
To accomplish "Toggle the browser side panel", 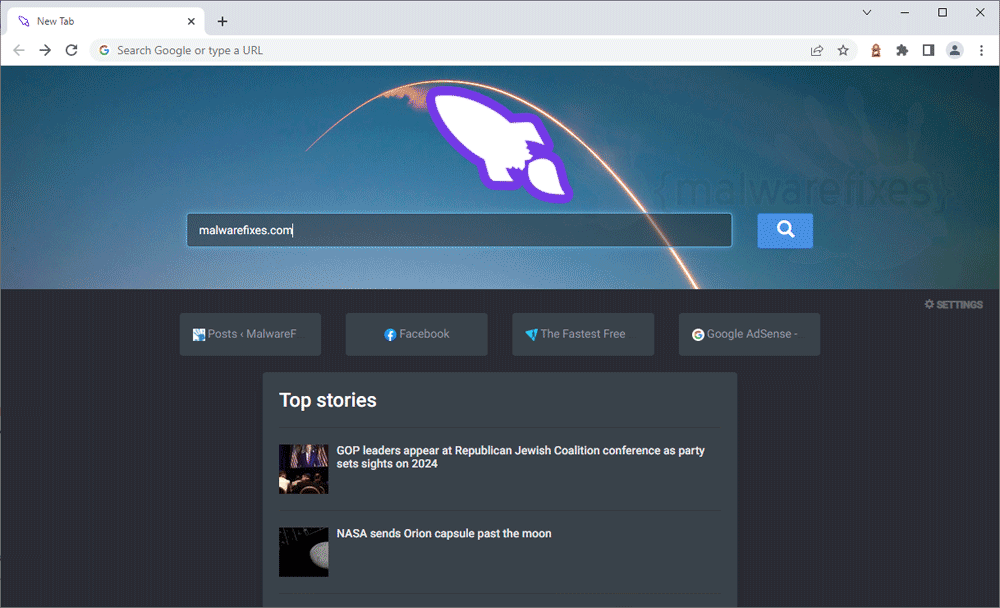I will tap(929, 50).
